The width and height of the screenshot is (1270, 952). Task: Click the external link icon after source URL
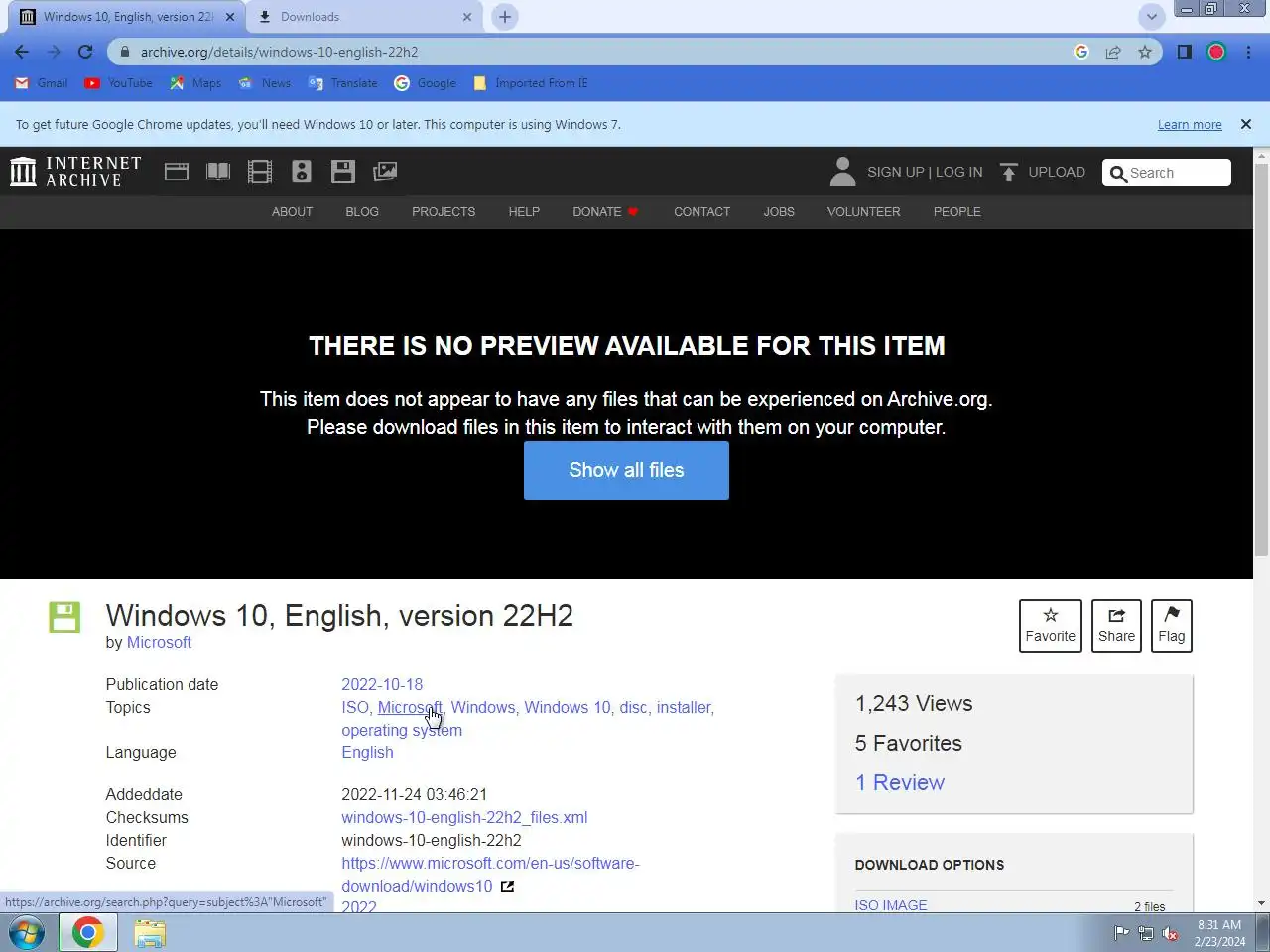(x=507, y=886)
